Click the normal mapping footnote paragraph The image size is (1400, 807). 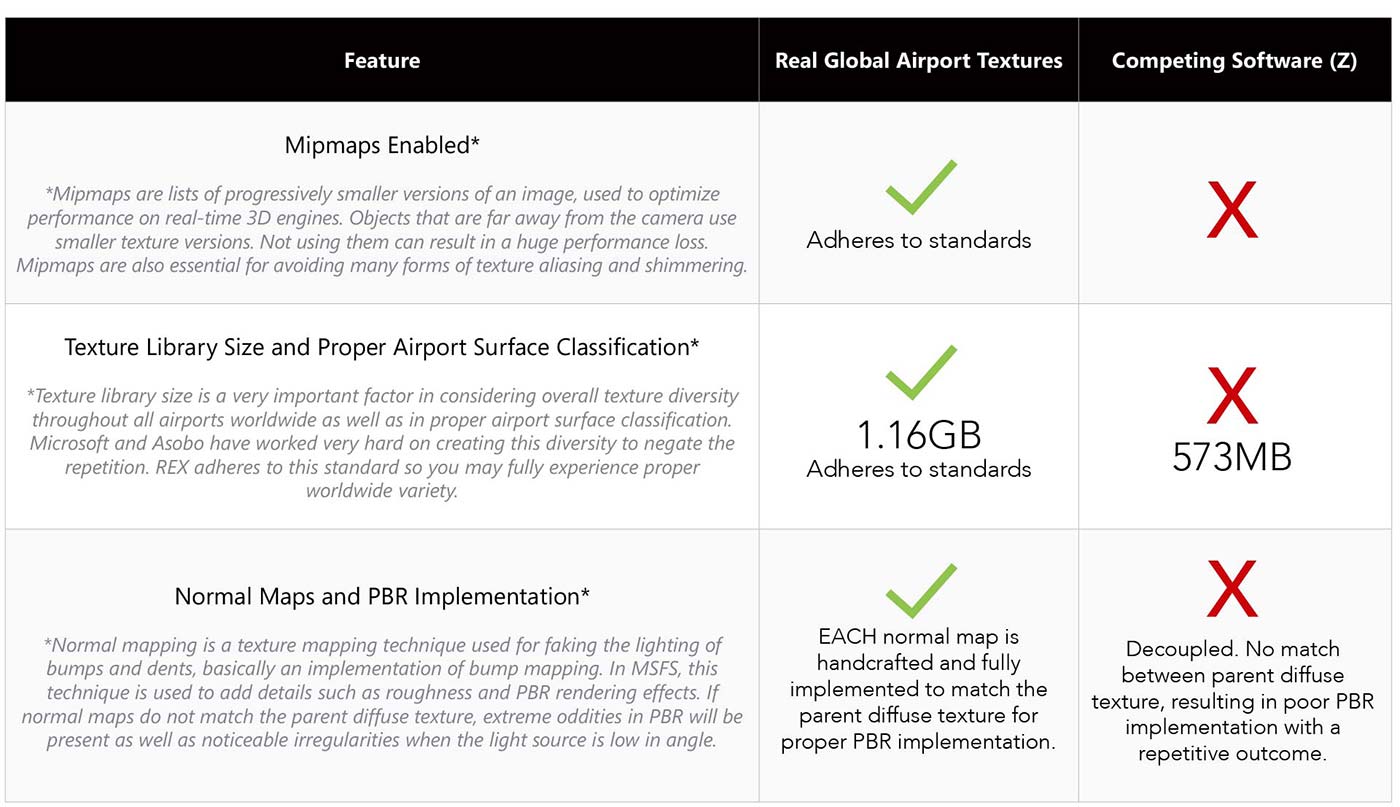[x=382, y=692]
